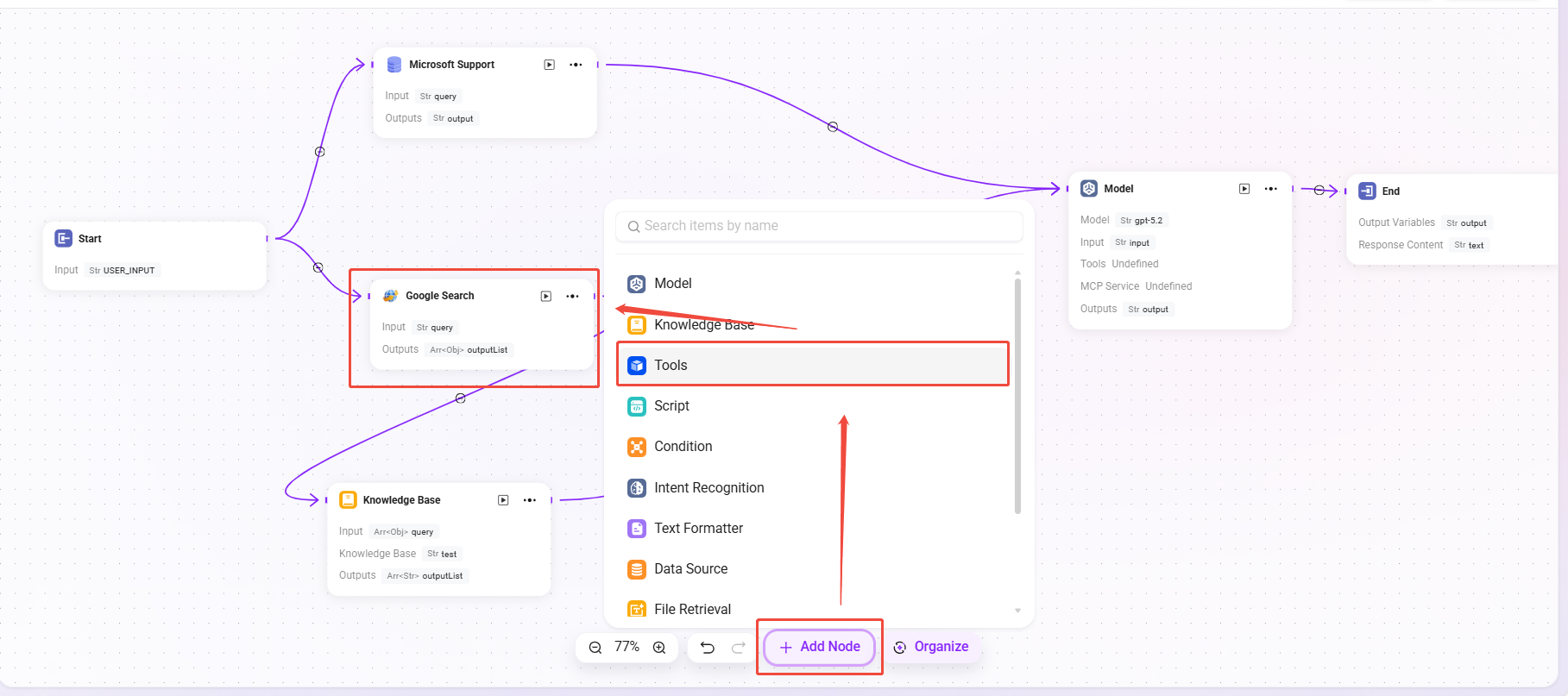Choose Text Formatter node type

813,528
